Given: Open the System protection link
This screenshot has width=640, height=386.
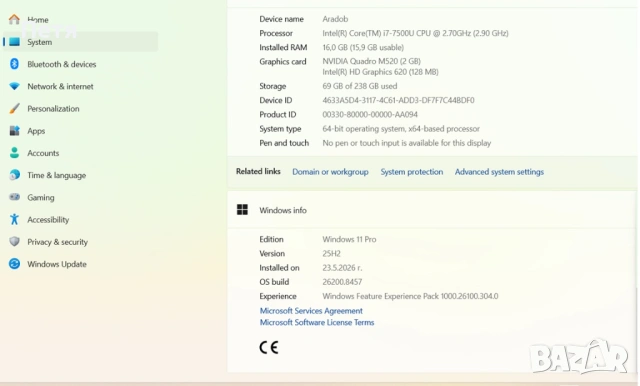Looking at the screenshot, I should 412,172.
